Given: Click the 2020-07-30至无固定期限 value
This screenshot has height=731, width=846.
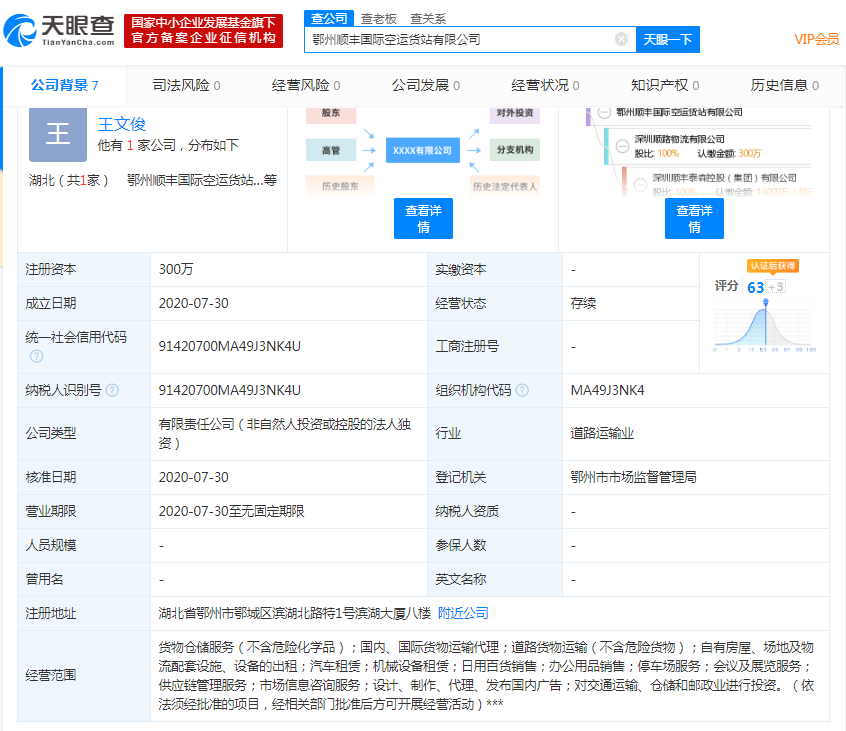Looking at the screenshot, I should (x=231, y=511).
